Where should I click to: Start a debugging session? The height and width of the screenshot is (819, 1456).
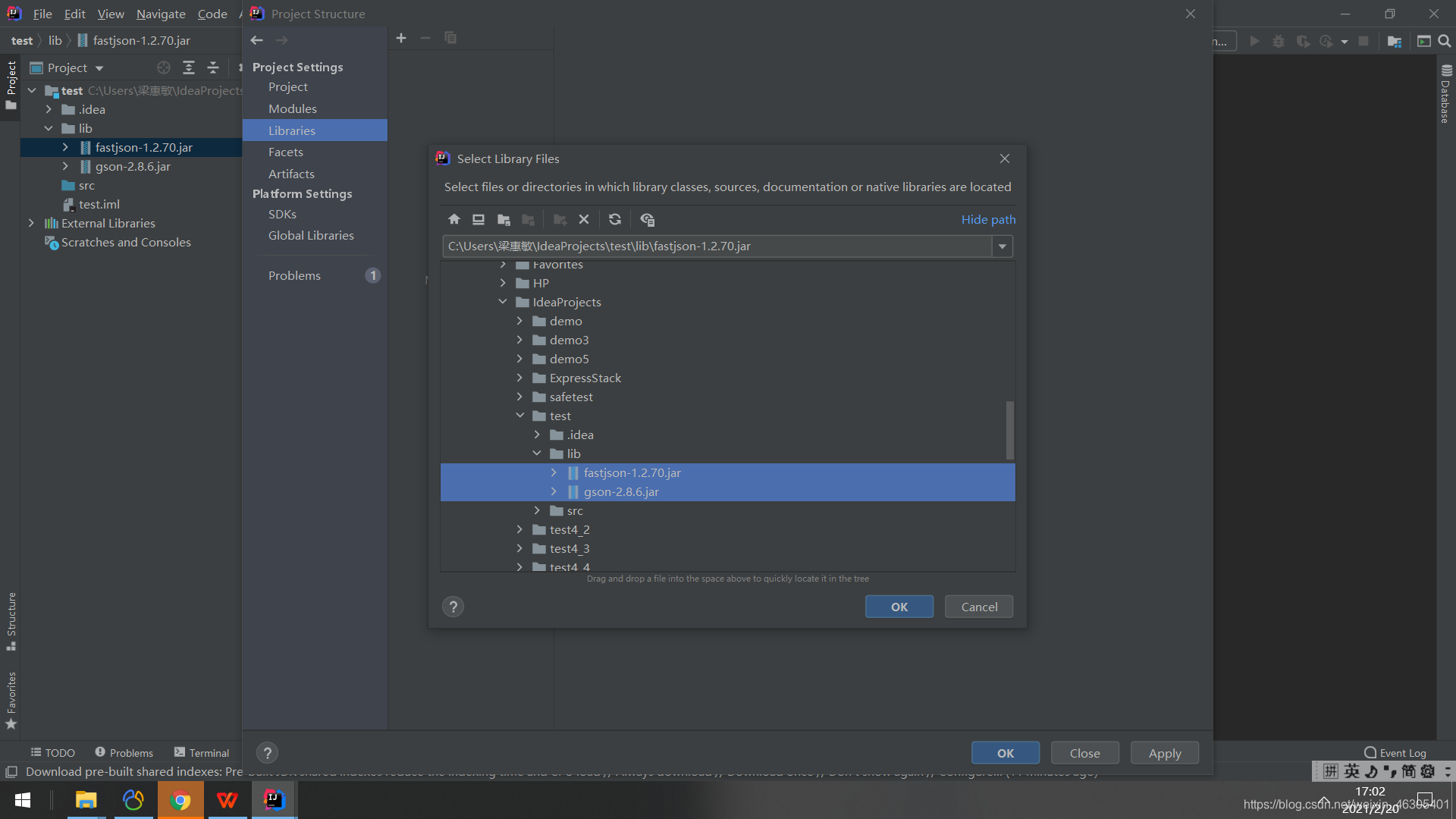coord(1279,42)
